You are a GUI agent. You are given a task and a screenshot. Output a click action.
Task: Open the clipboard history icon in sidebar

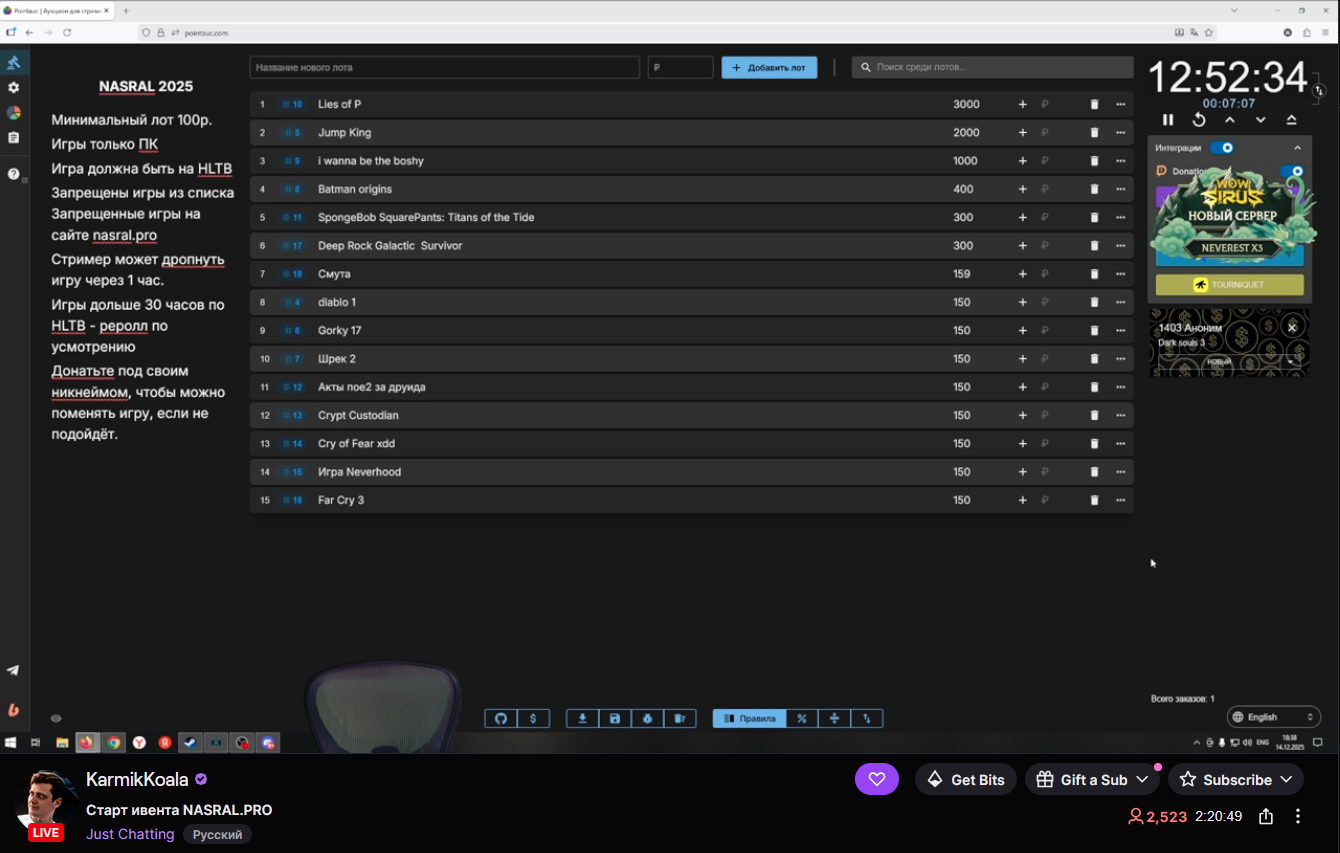point(14,138)
